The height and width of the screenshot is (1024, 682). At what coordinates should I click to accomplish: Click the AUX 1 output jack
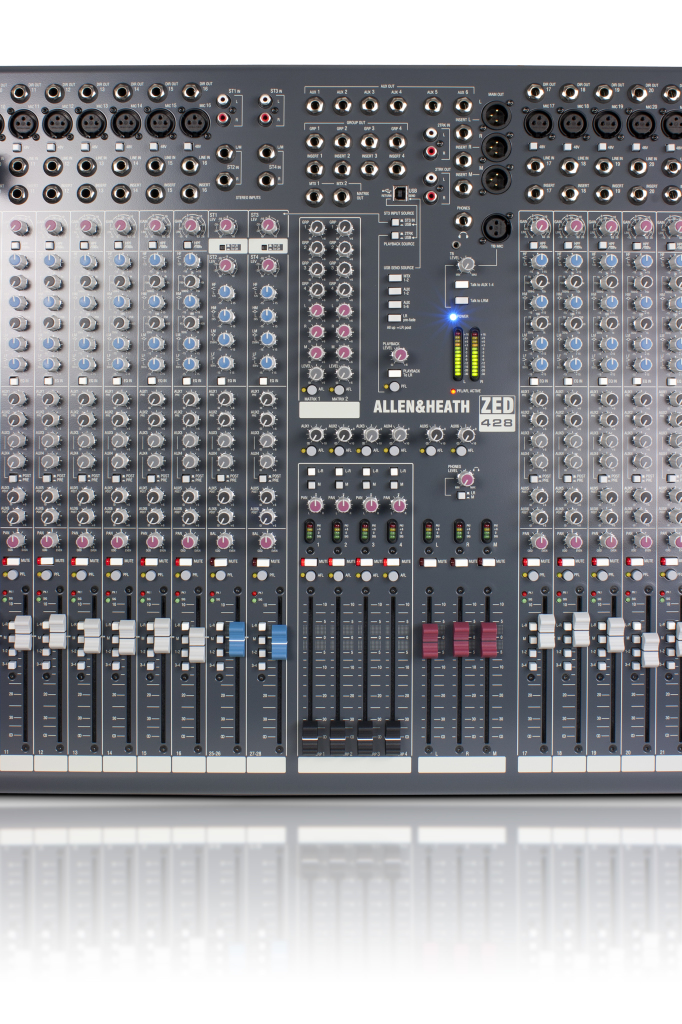click(314, 105)
